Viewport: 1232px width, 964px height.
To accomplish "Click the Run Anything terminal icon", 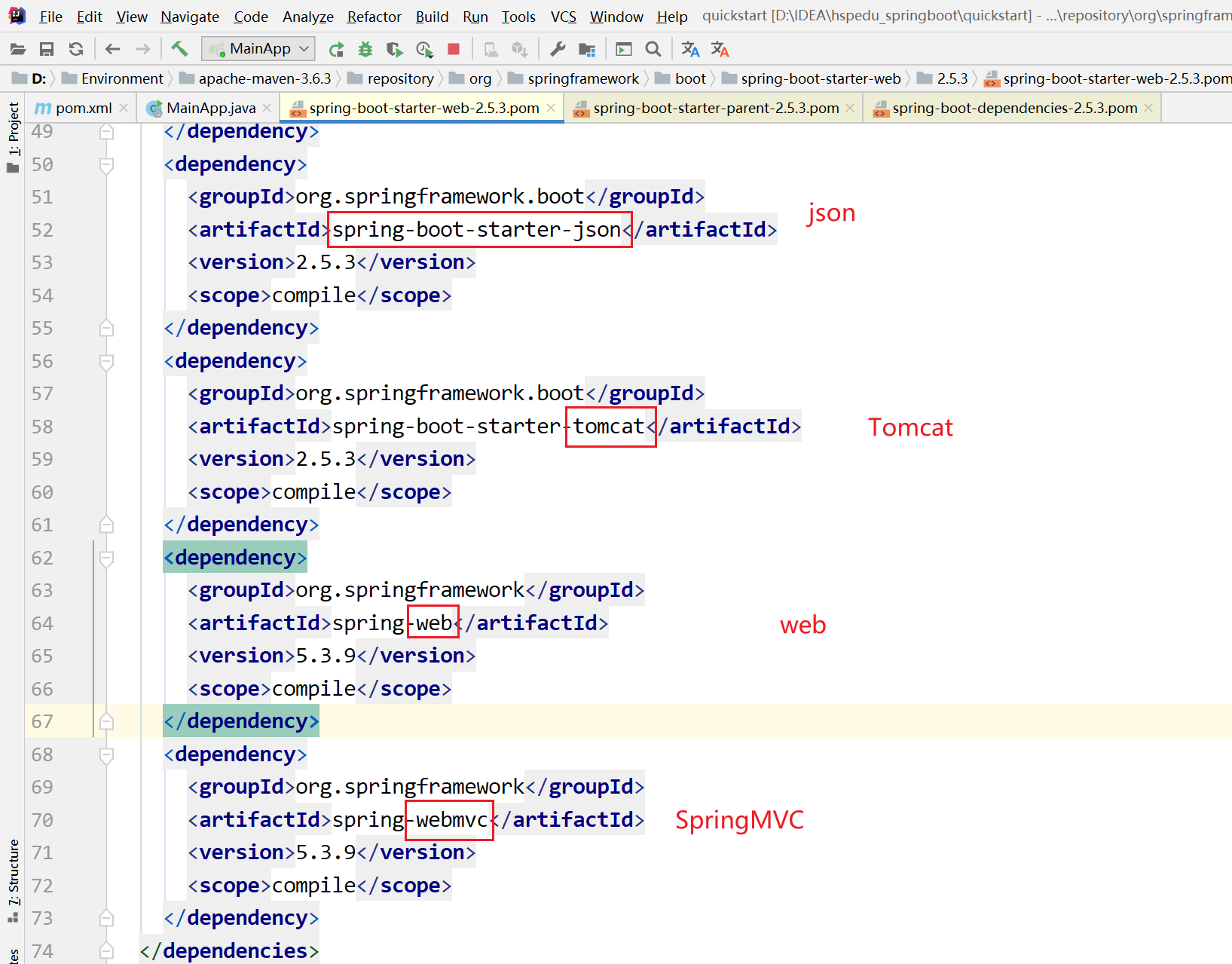I will click(x=624, y=50).
